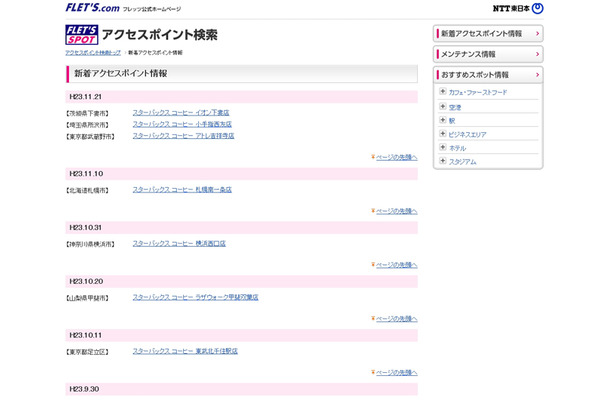Open Starbucks イオン下妻店 link
The image size is (610, 400).
[x=181, y=112]
